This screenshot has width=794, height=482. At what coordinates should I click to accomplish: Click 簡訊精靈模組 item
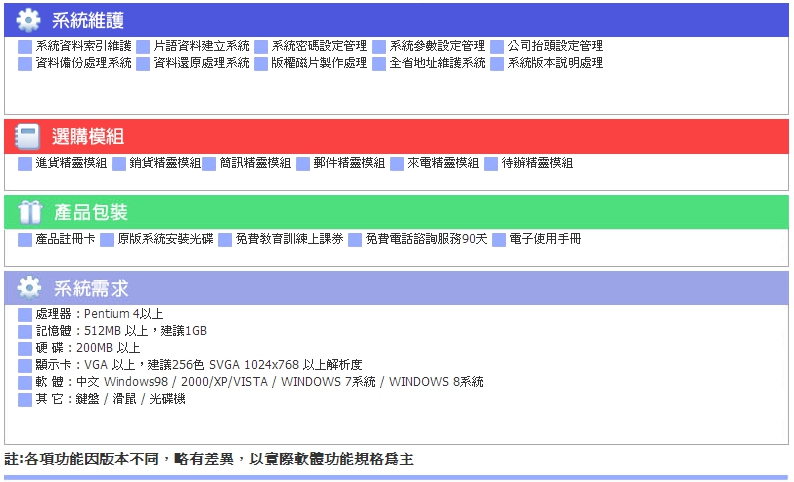tap(255, 163)
